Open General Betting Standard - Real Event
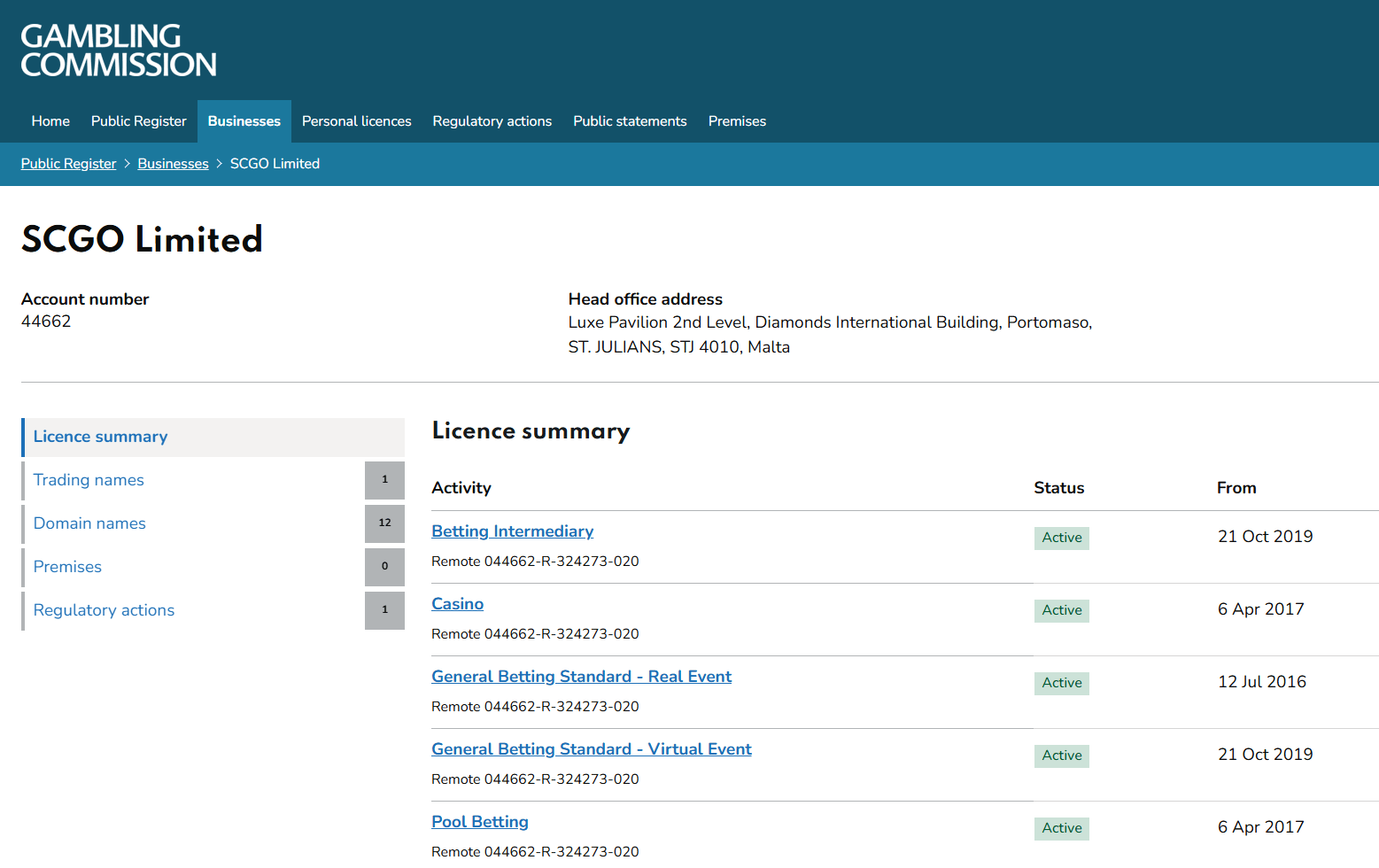Screen dimensions: 1379x868 point(582,677)
